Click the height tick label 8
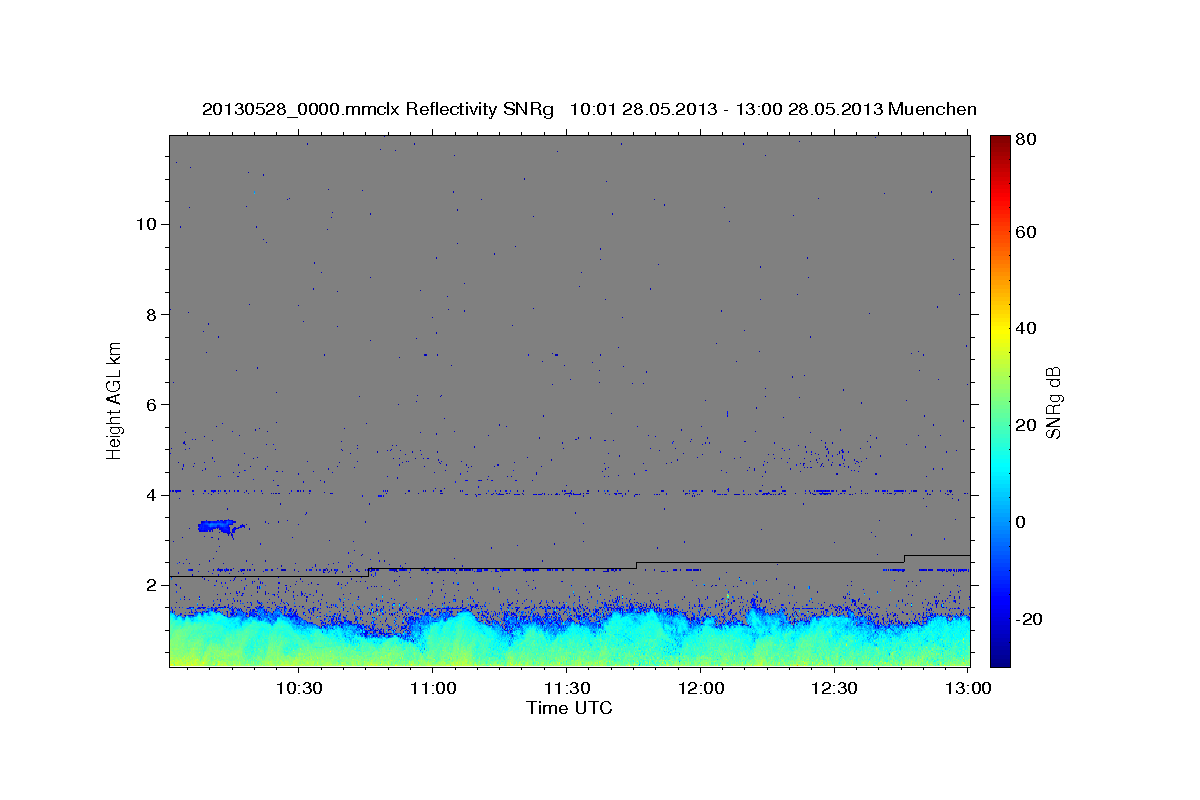The width and height of the screenshot is (1200, 800). [149, 314]
